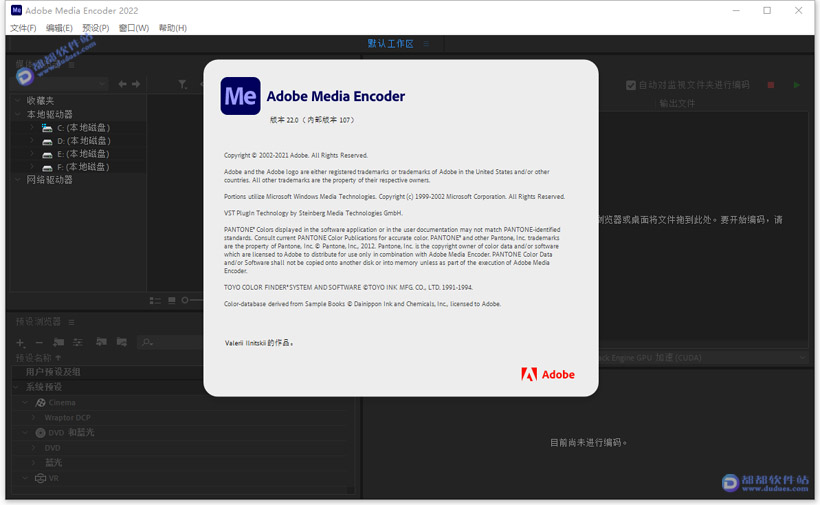Click the Cinema film reel icon
The width and height of the screenshot is (820, 505).
40,403
